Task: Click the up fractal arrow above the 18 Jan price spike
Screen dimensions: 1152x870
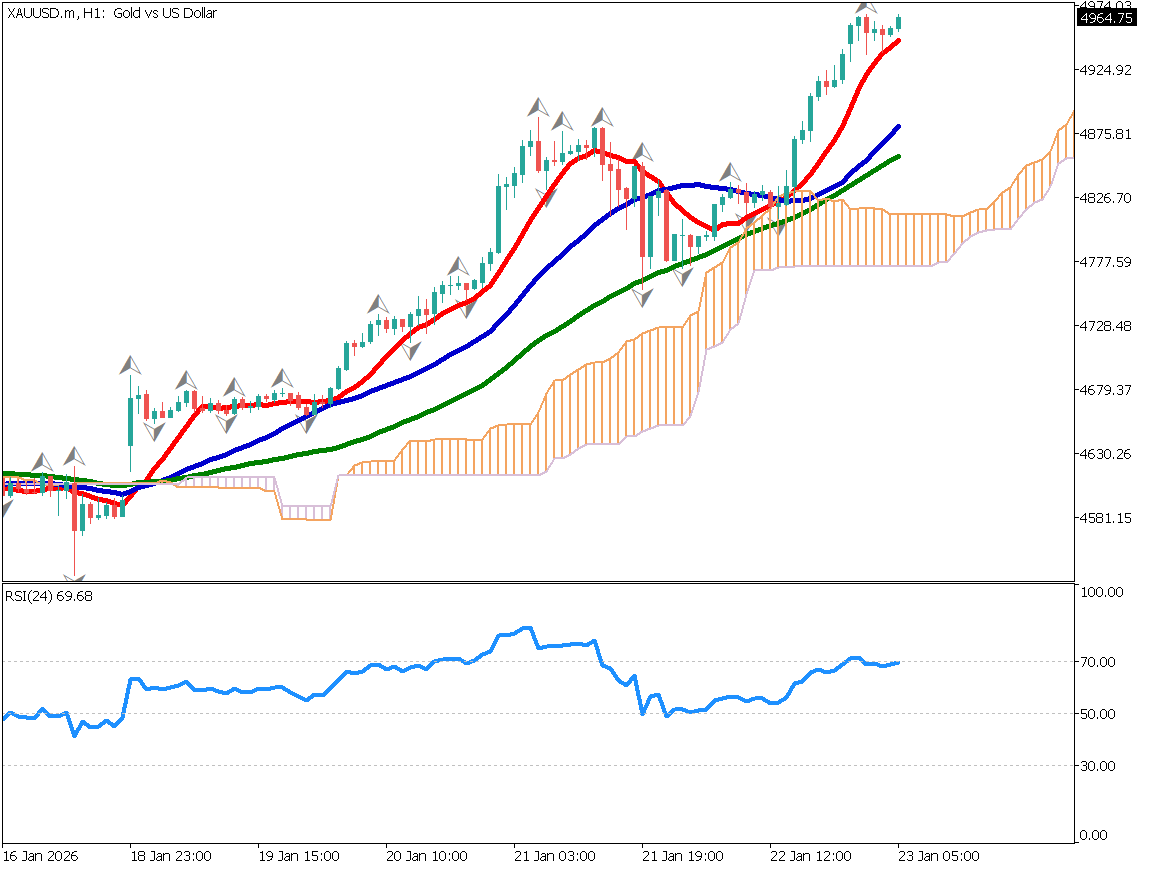Action: point(131,363)
